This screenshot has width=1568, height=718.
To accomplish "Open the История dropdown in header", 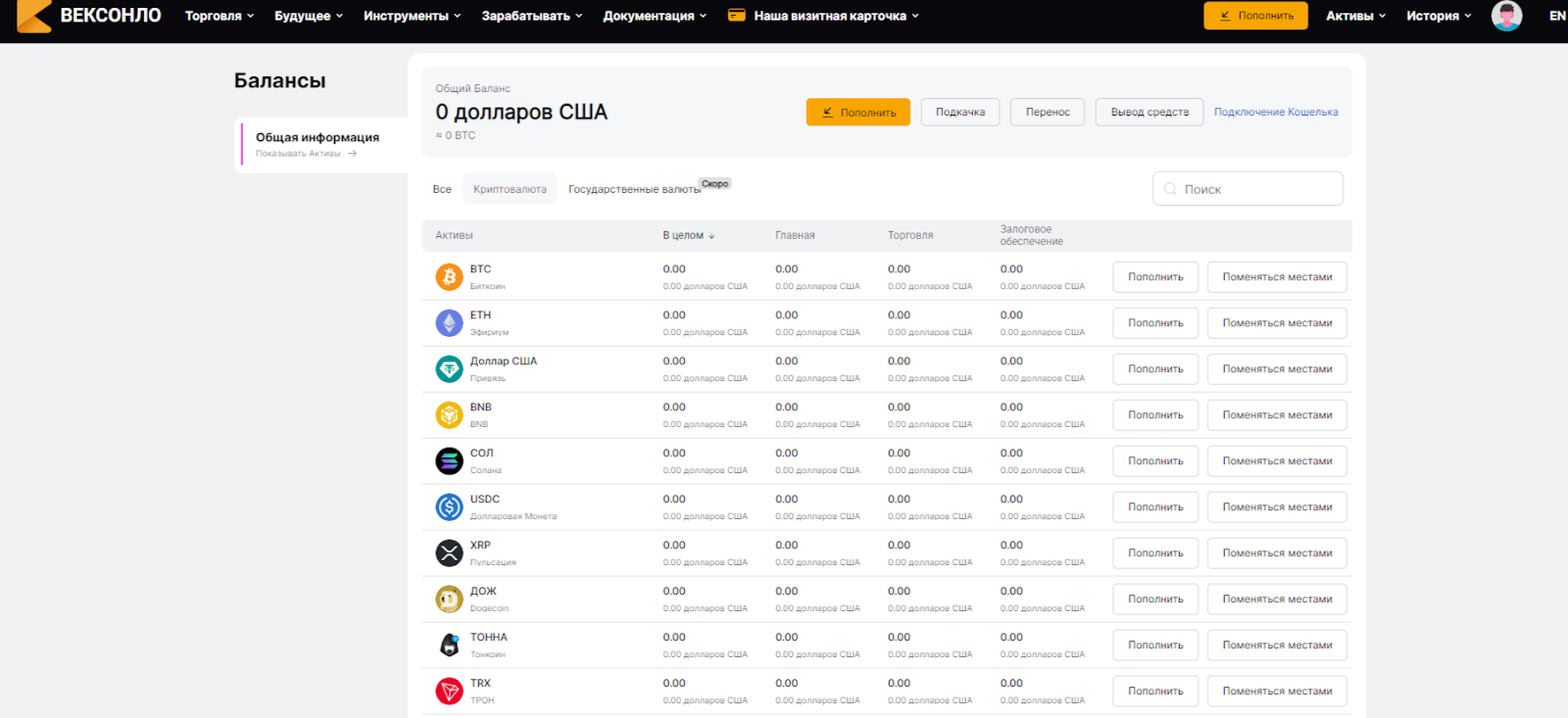I will click(1439, 16).
